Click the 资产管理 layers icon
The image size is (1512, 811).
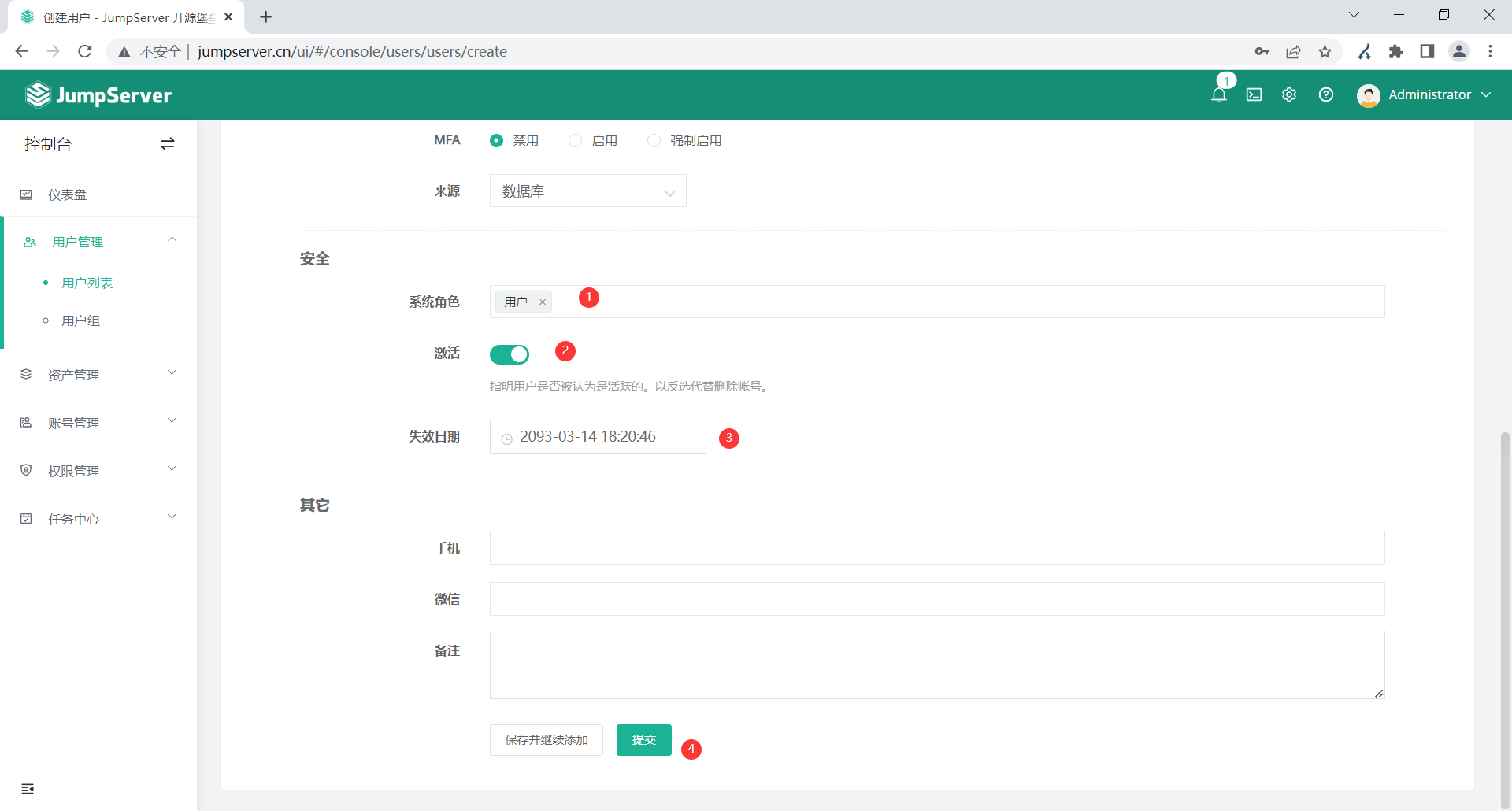pos(26,374)
